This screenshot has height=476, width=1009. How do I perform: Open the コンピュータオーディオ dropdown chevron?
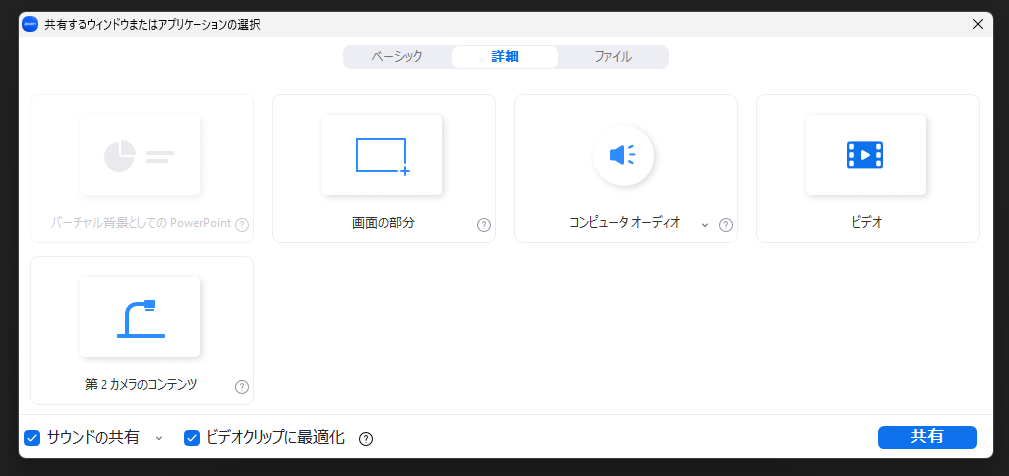[704, 225]
